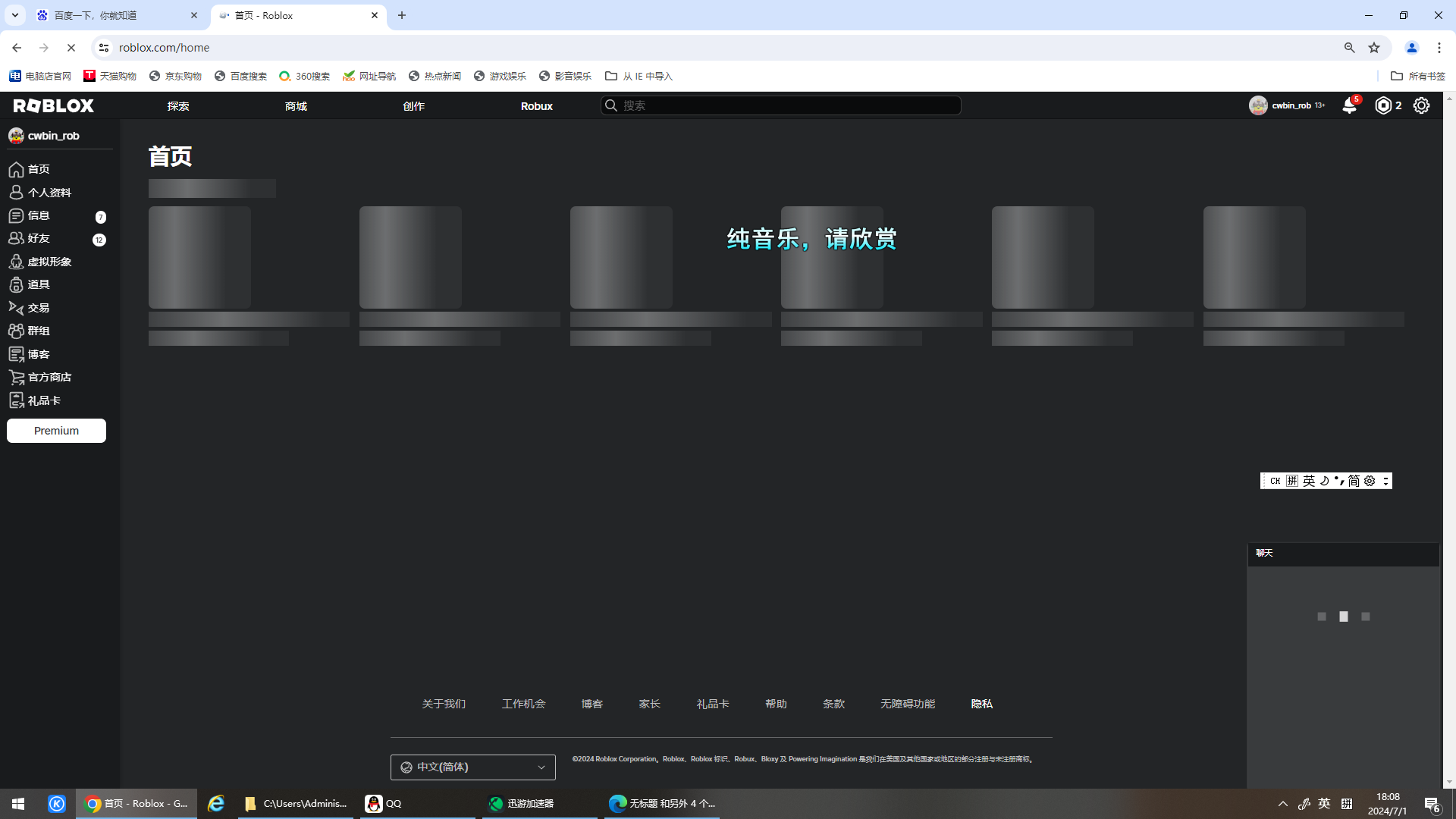The image size is (1456, 819).
Task: Stop loading the page in Chrome
Action: point(71,48)
